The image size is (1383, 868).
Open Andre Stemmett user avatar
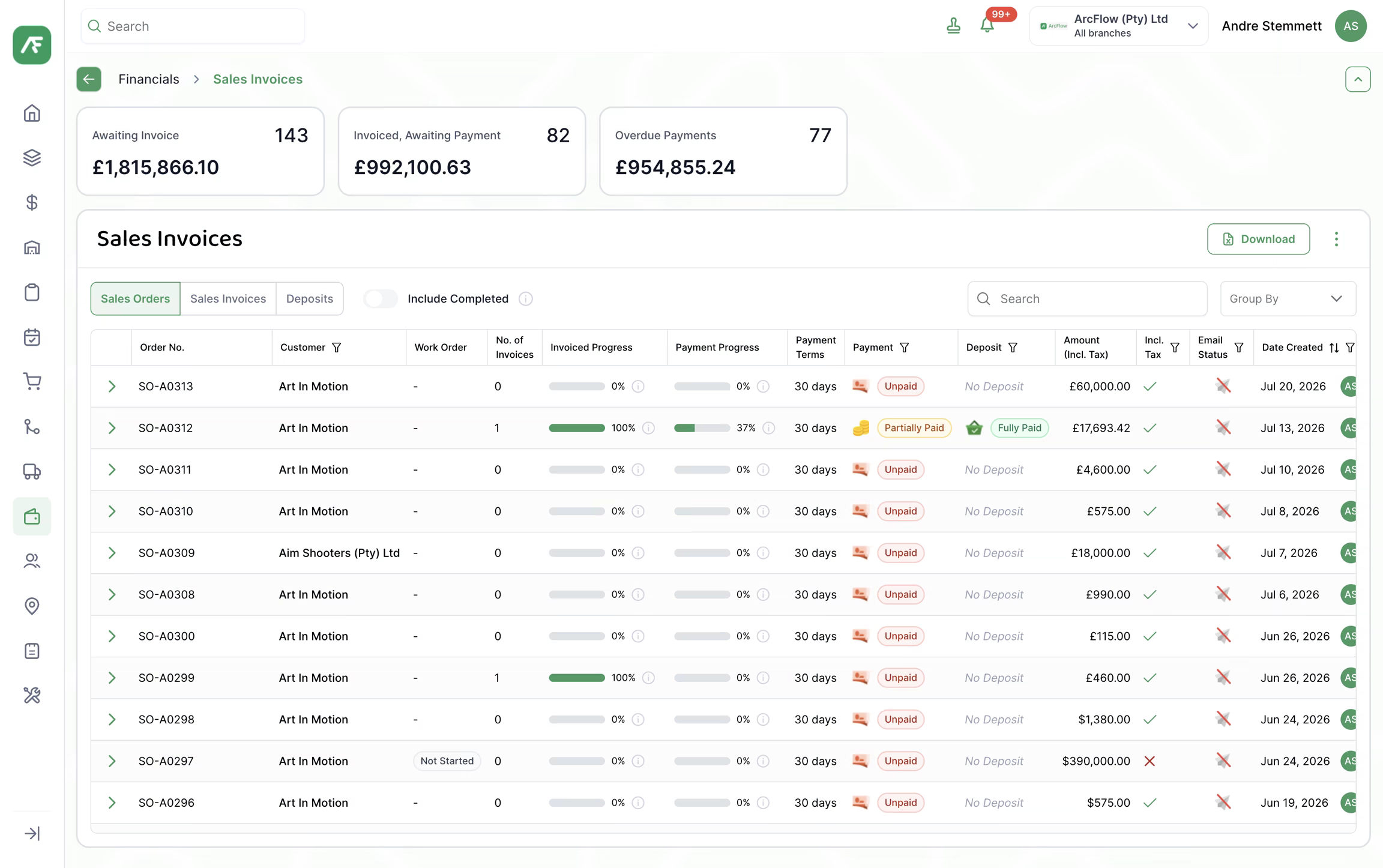click(1351, 26)
